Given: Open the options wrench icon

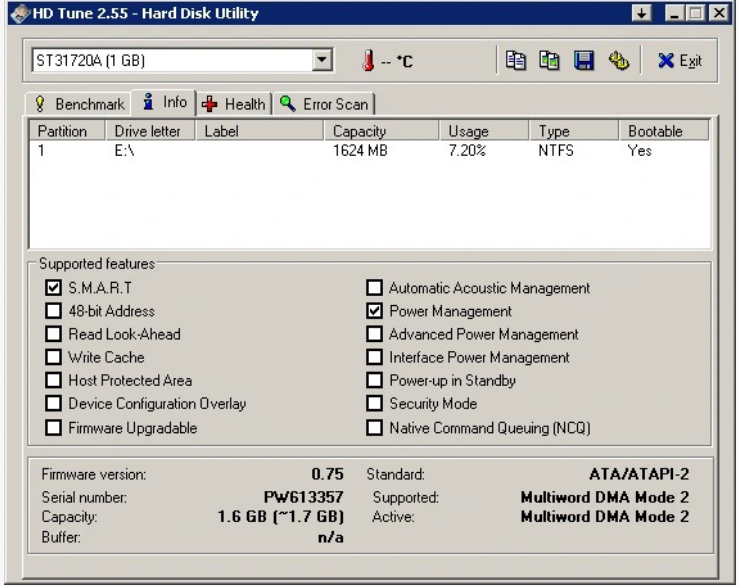Looking at the screenshot, I should tap(618, 61).
